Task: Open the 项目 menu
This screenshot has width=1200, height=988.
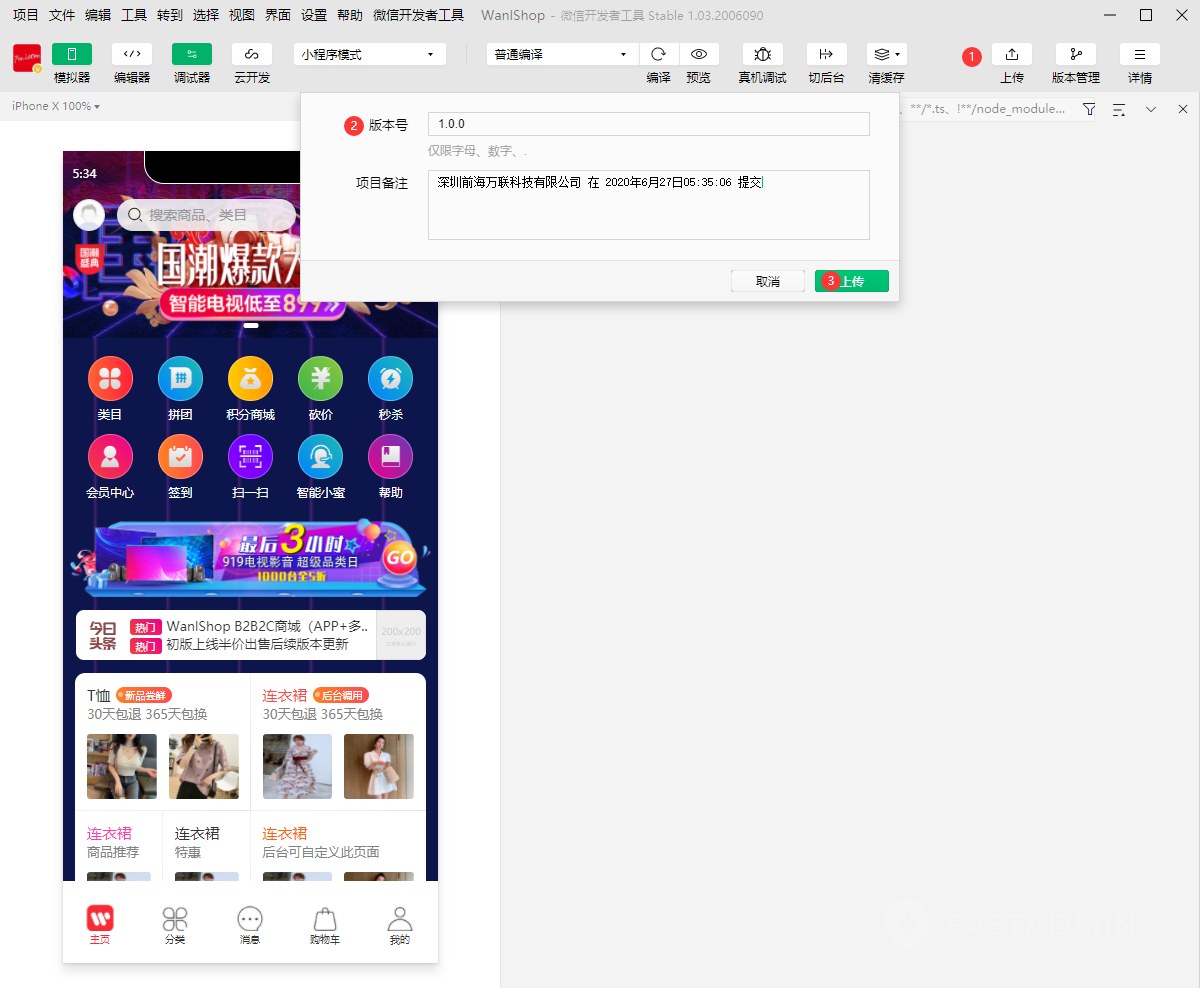Action: pos(26,15)
